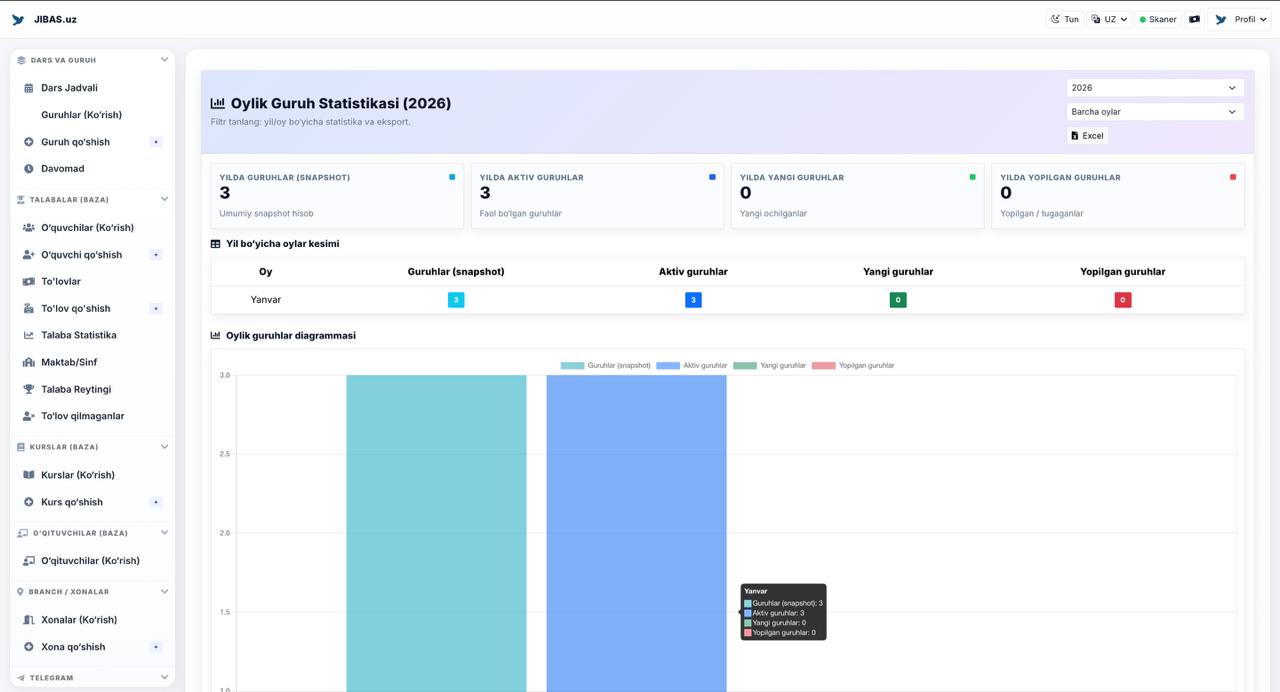Open Talaba Statistika menu item
This screenshot has height=692, width=1280.
pyautogui.click(x=78, y=335)
